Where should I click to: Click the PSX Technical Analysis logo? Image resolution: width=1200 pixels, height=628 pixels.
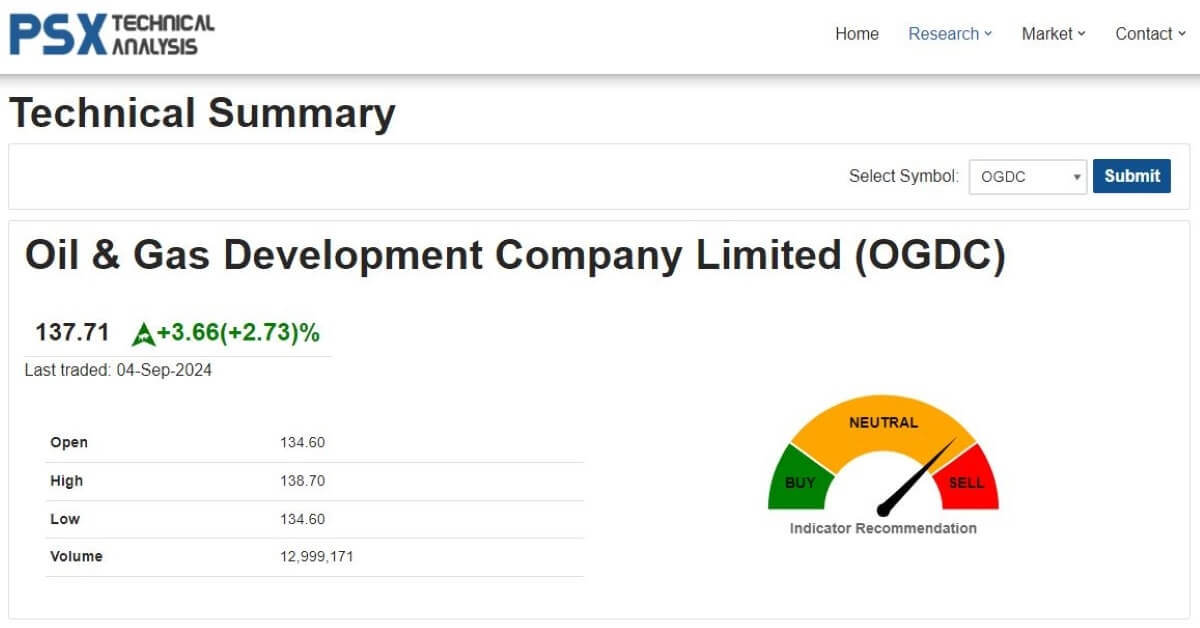[x=112, y=34]
